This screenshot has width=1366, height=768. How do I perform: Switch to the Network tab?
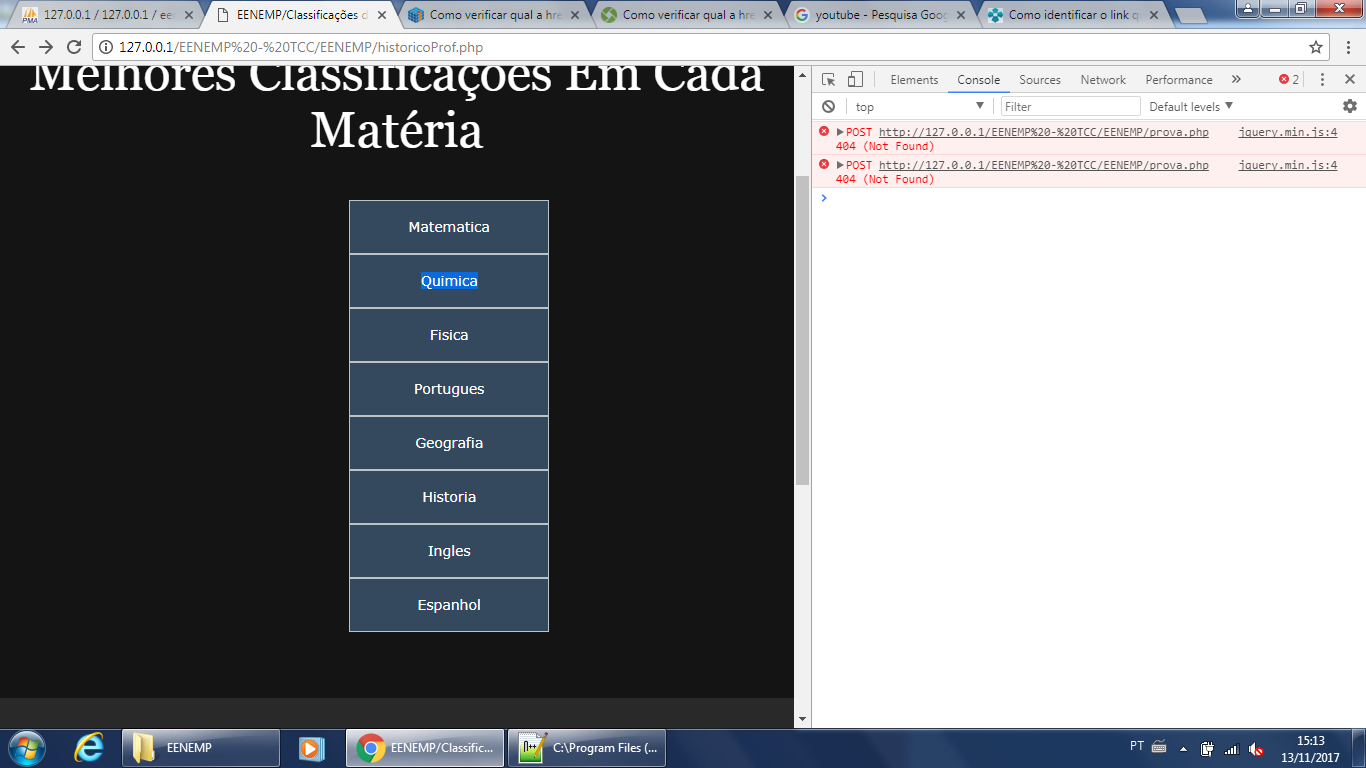[x=1102, y=80]
